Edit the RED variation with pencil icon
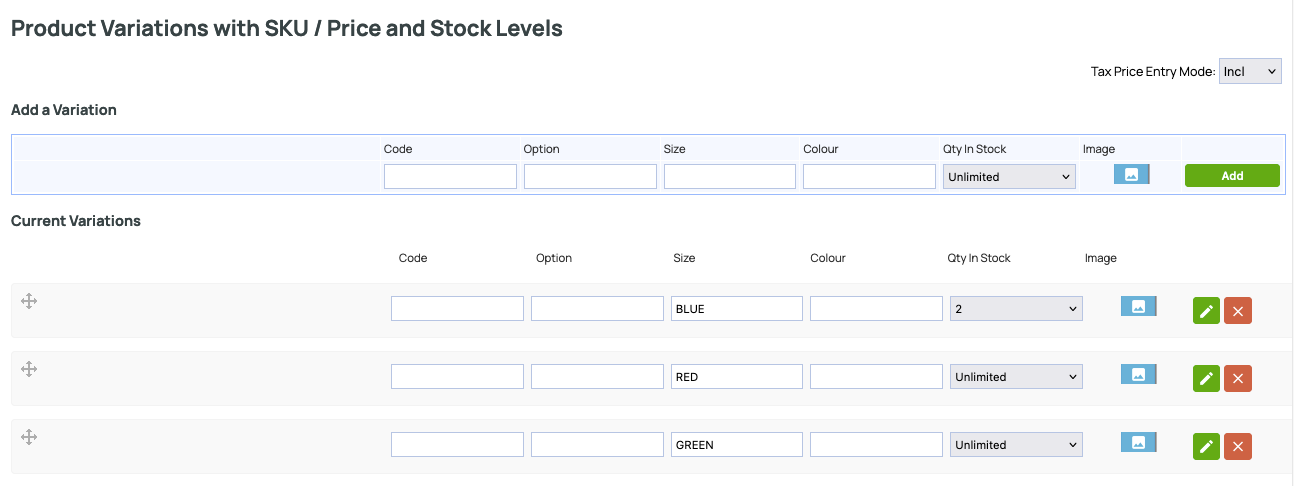Screen dimensions: 1294x486 pyautogui.click(x=1206, y=378)
